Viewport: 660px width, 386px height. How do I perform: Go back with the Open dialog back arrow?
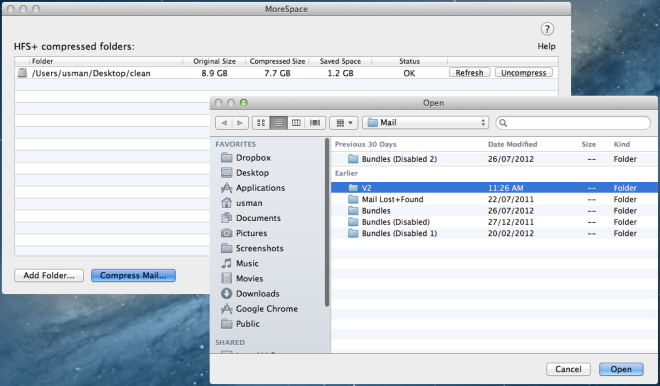point(224,122)
